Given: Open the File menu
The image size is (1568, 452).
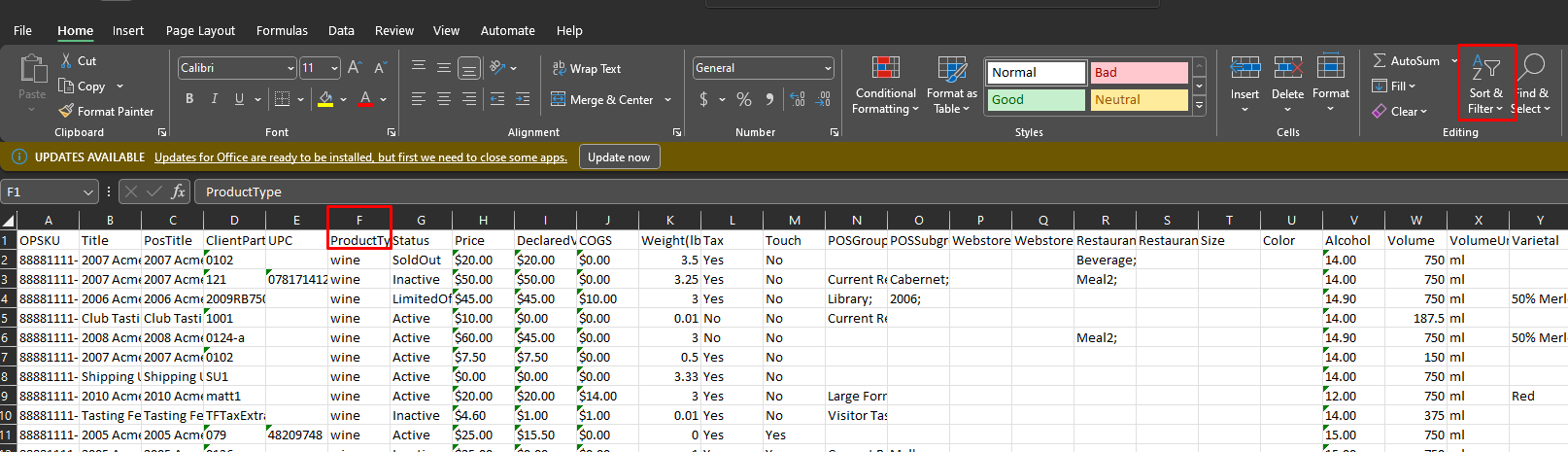Looking at the screenshot, I should click(22, 30).
